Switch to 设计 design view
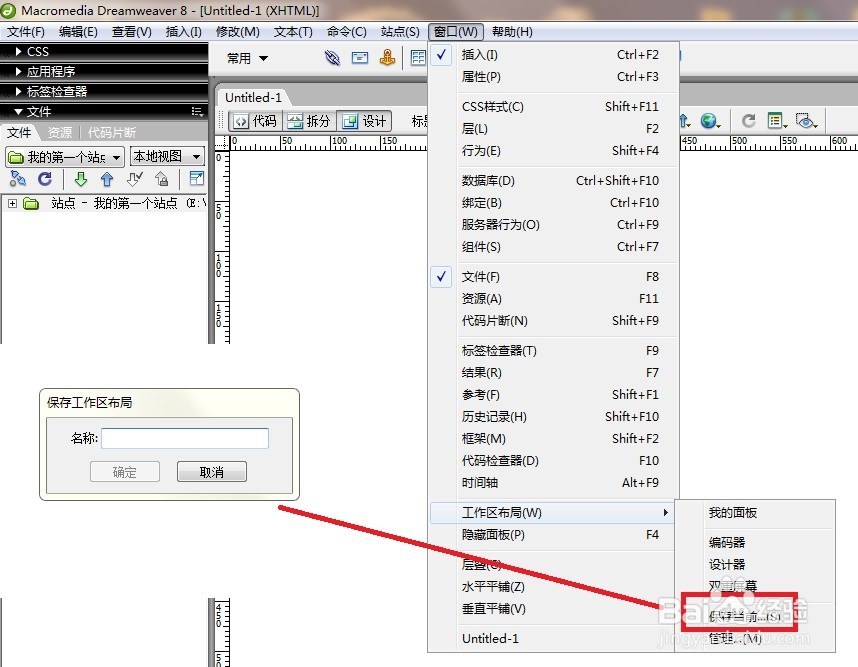The width and height of the screenshot is (858, 667). pos(364,121)
